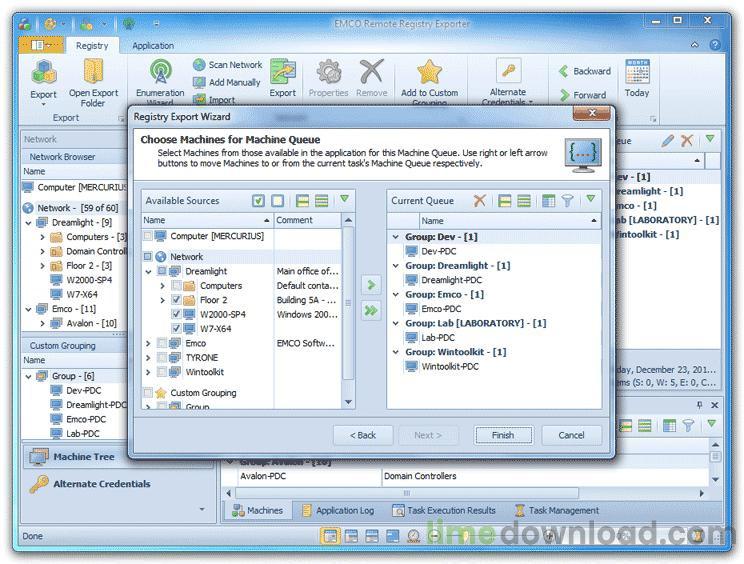
Task: Navigate Forward in the ribbon
Action: click(x=582, y=95)
